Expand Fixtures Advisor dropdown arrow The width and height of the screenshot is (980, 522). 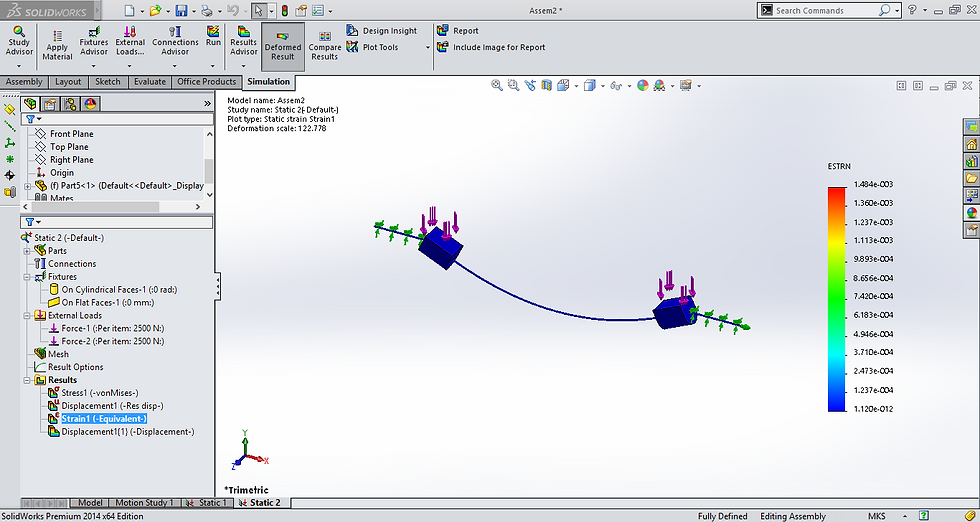(x=94, y=66)
